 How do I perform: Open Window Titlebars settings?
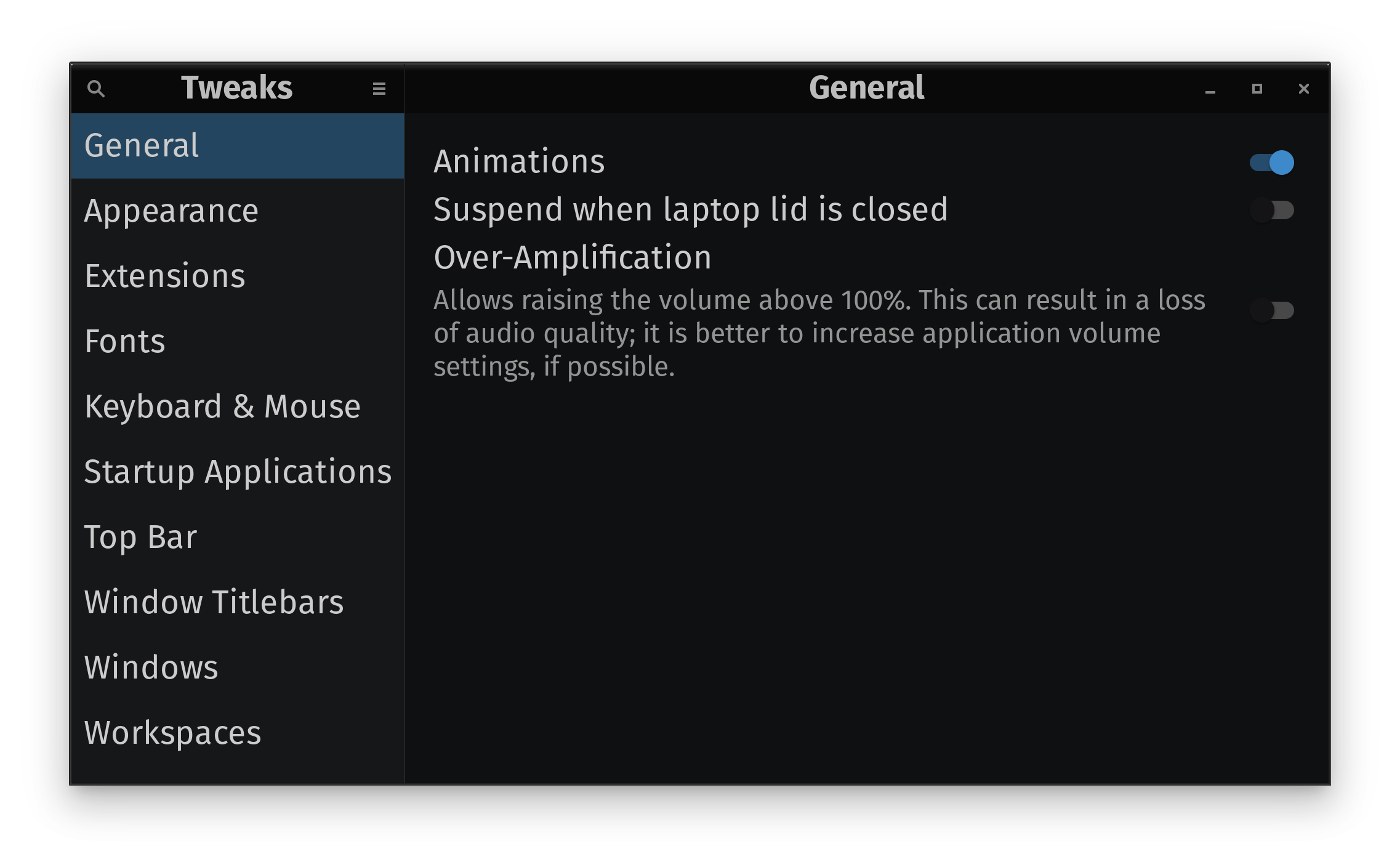tap(238, 603)
